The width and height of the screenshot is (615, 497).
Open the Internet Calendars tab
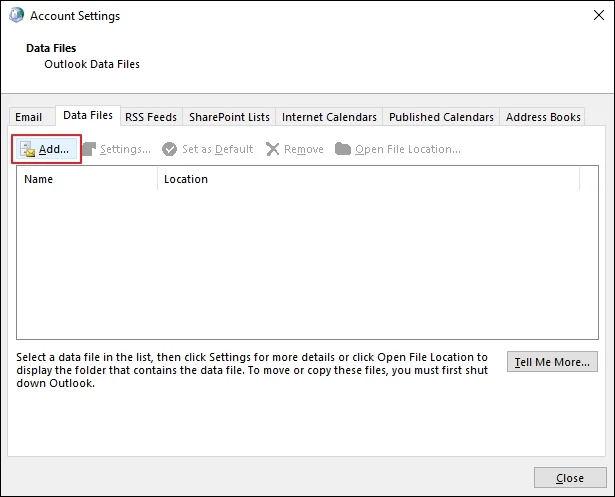(x=329, y=117)
